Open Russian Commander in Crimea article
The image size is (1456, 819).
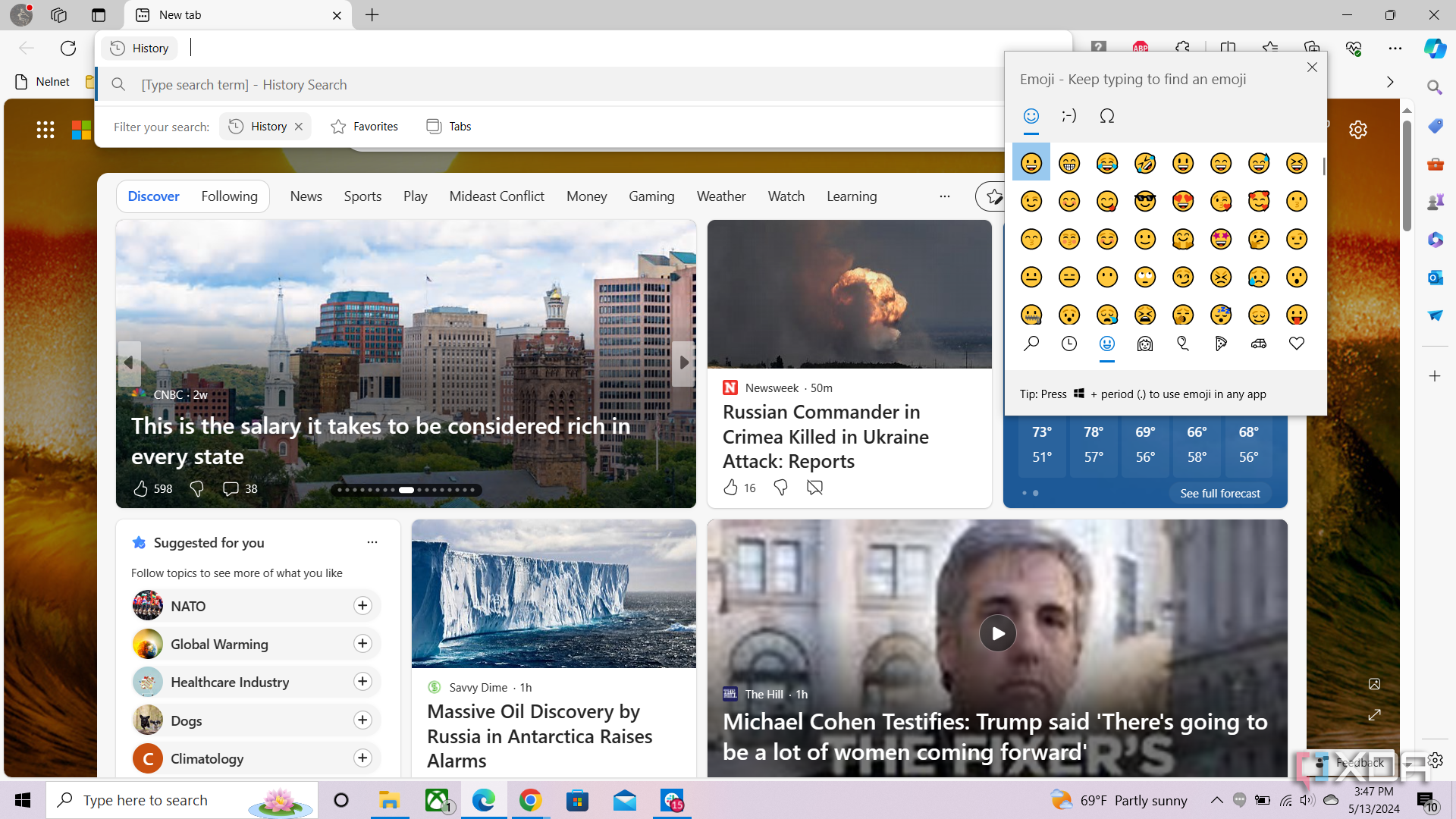(826, 437)
